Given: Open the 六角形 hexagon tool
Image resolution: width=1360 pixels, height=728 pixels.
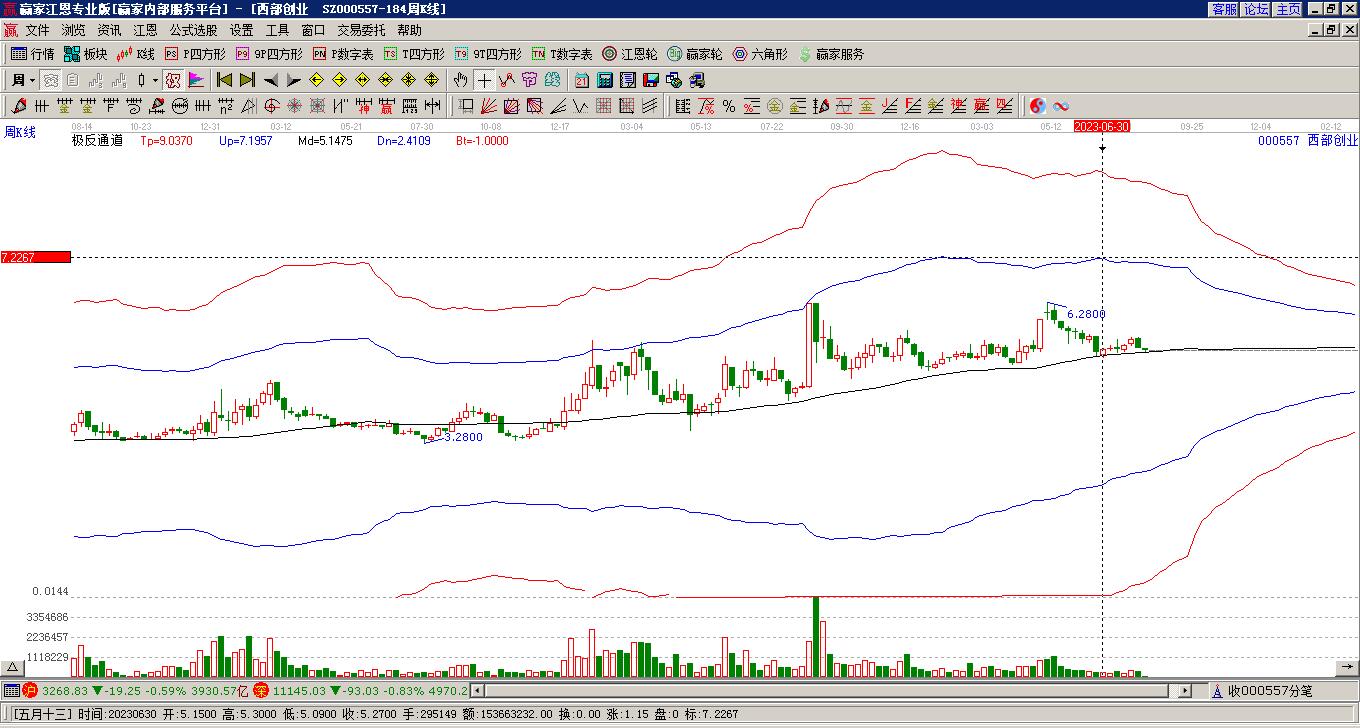Looking at the screenshot, I should 760,54.
